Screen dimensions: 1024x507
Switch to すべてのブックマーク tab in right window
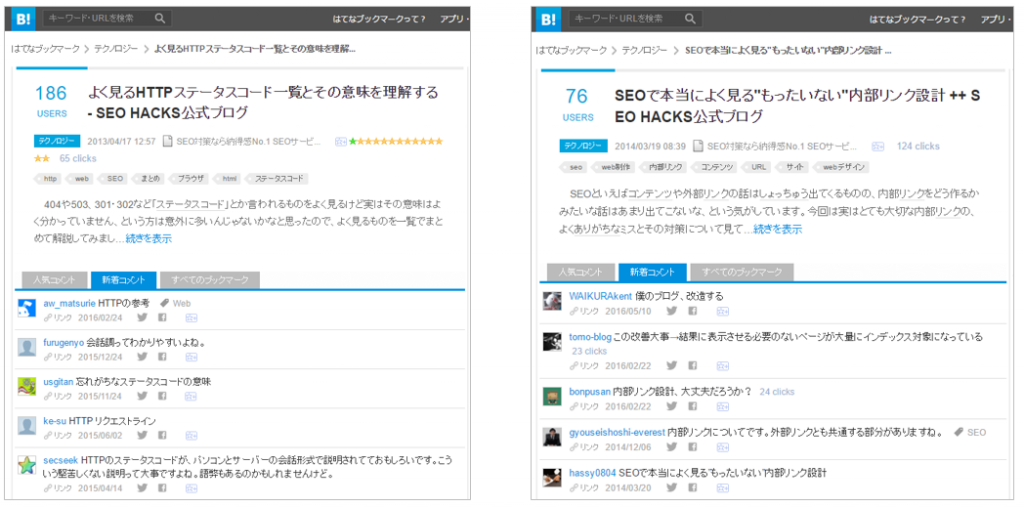pyautogui.click(x=742, y=272)
